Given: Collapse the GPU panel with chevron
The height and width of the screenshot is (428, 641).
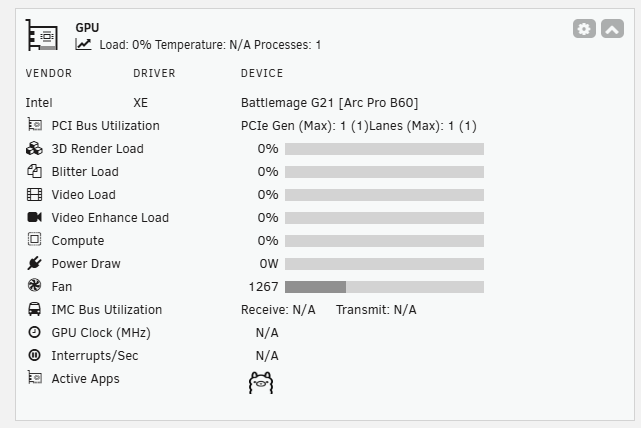Looking at the screenshot, I should pos(612,29).
